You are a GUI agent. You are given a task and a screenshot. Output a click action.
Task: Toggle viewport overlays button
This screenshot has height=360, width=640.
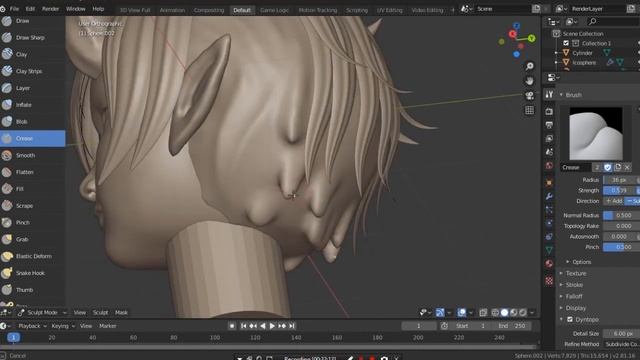pyautogui.click(x=462, y=313)
